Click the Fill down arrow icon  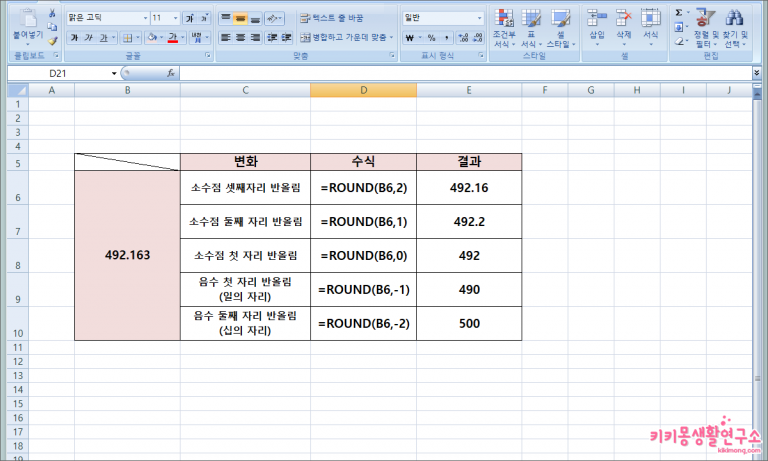coord(679,27)
